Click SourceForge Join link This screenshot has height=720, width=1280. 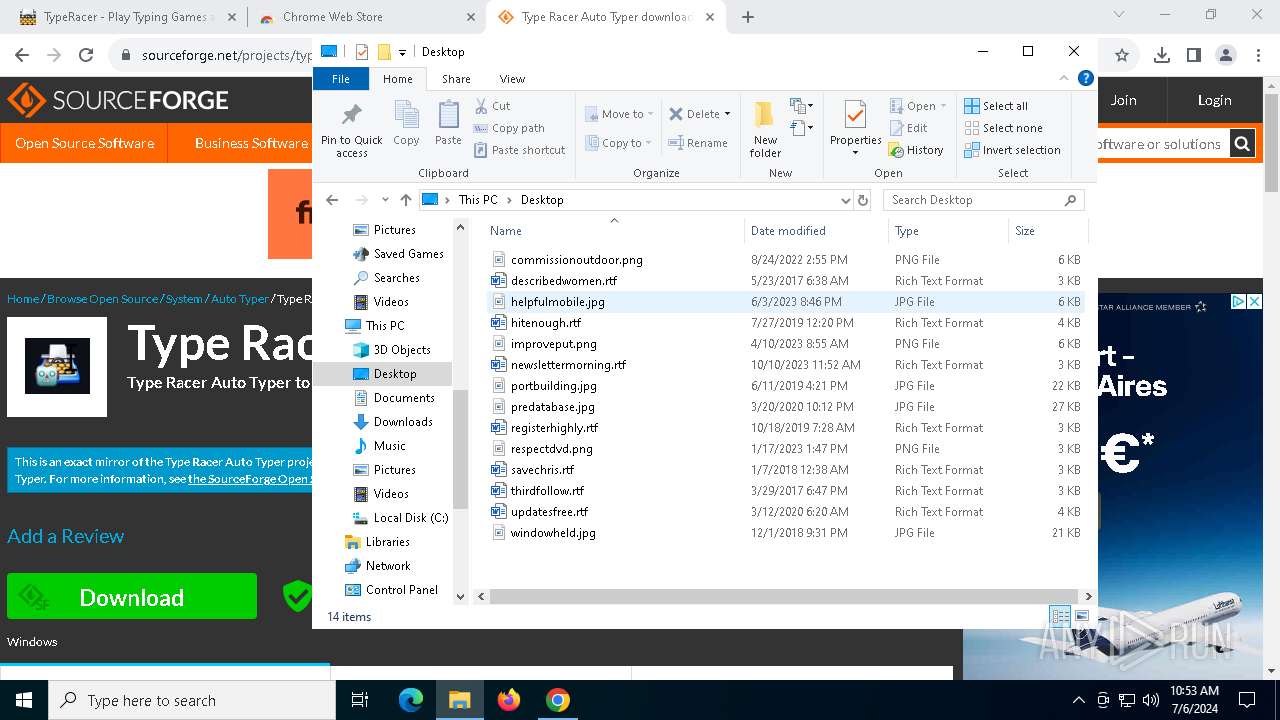pyautogui.click(x=1123, y=100)
